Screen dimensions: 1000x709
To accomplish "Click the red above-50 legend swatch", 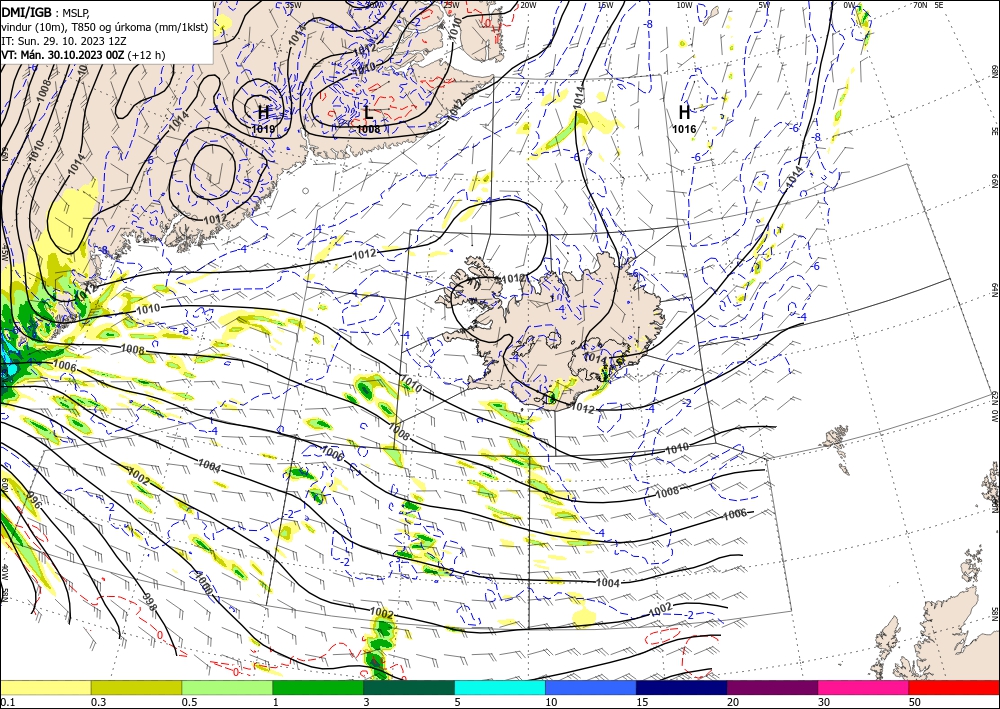I will point(954,687).
